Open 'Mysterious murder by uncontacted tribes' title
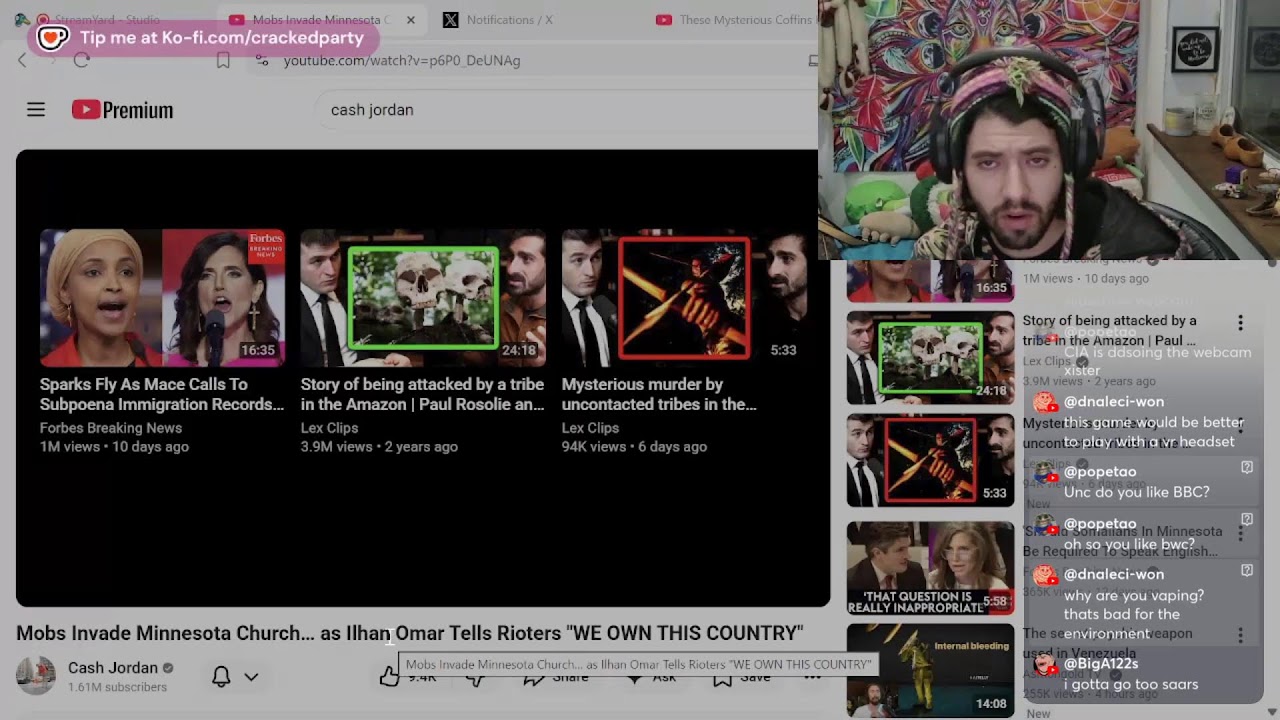 [659, 394]
